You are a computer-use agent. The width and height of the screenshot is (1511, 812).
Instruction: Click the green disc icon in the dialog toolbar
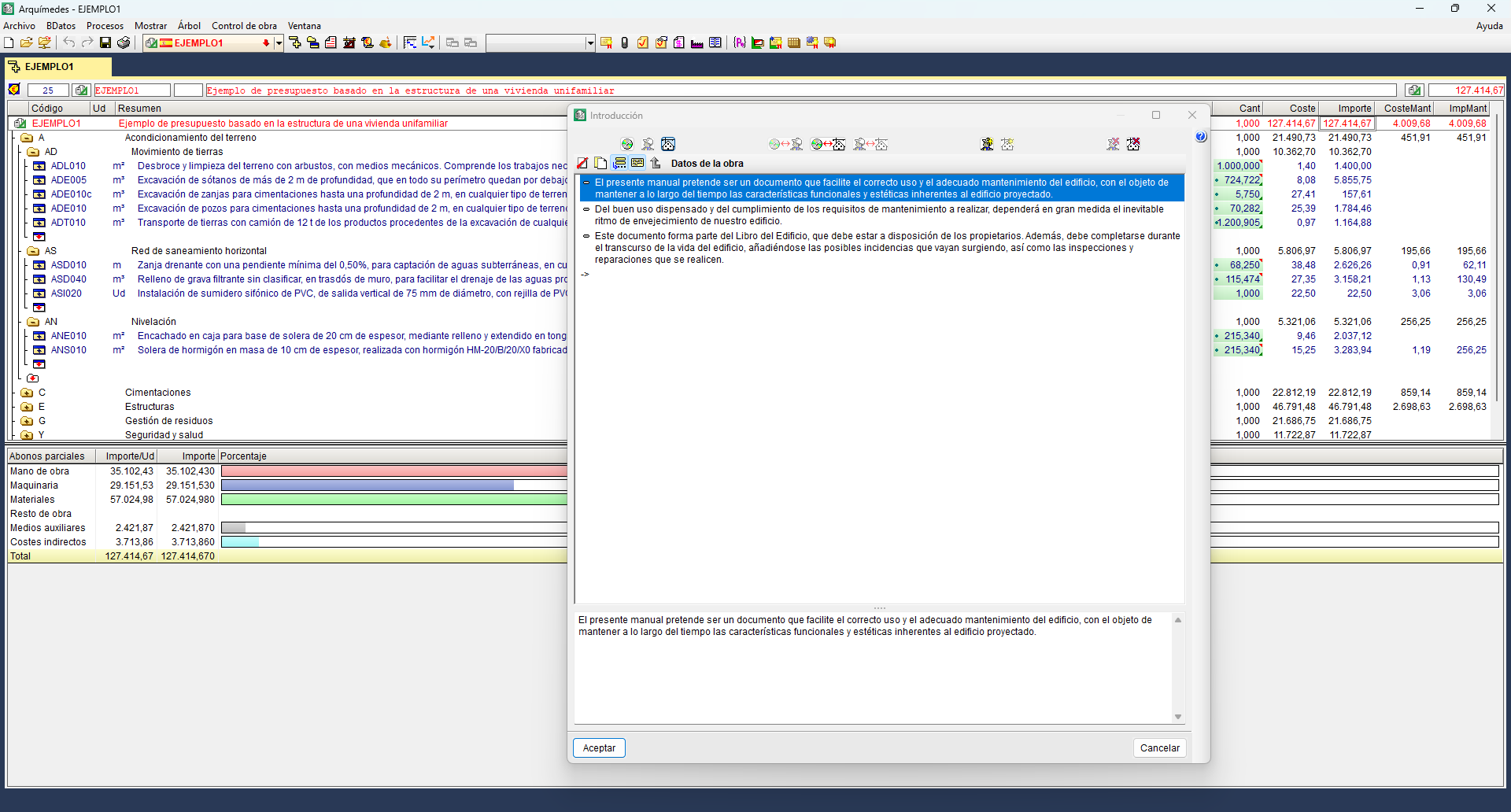[627, 144]
